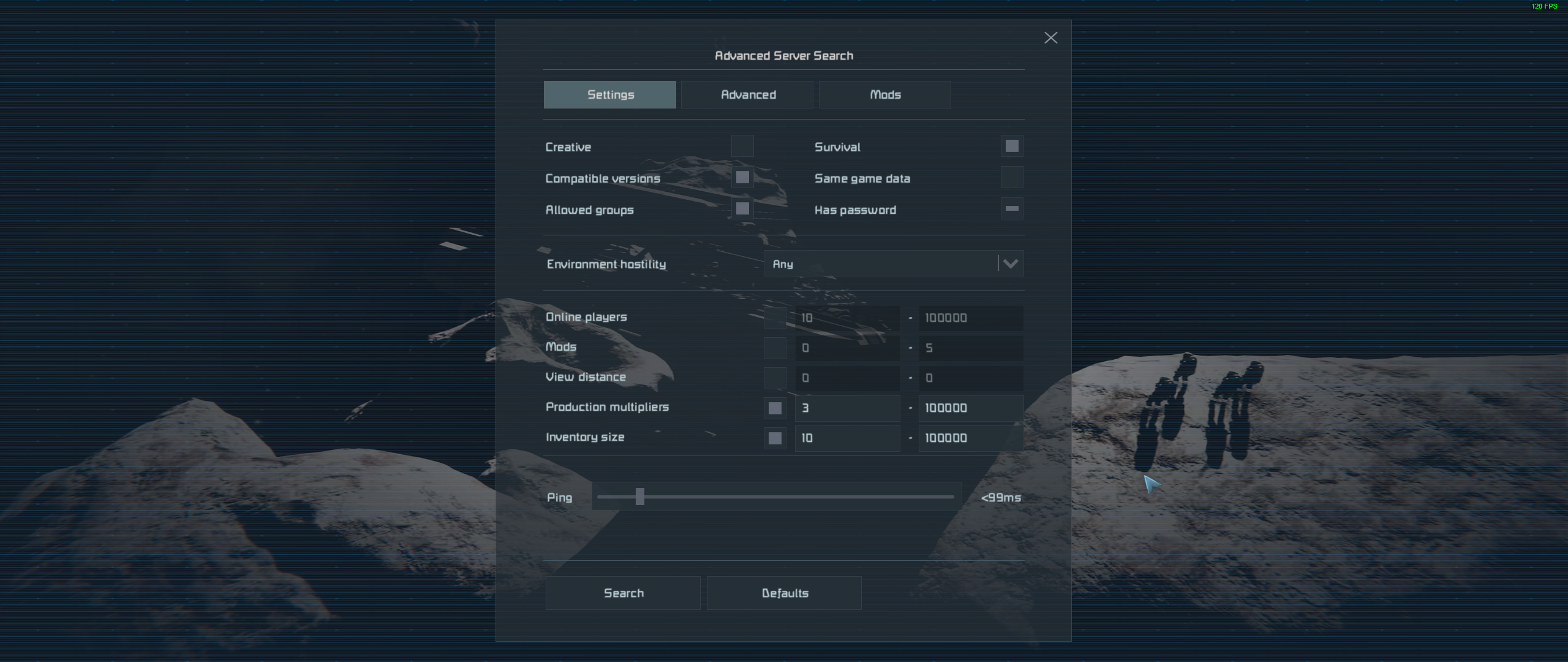The image size is (1568, 662).
Task: Enable the Mods filter checkbox
Action: 775,348
